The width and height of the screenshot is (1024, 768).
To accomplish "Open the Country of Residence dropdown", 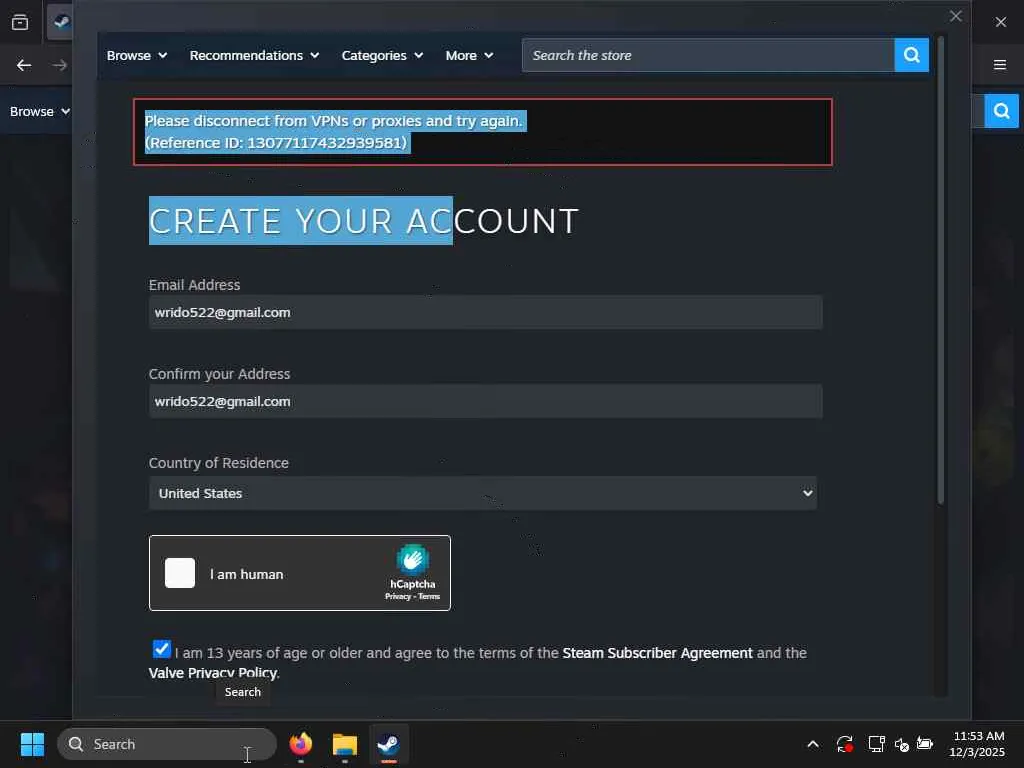I will [x=483, y=493].
